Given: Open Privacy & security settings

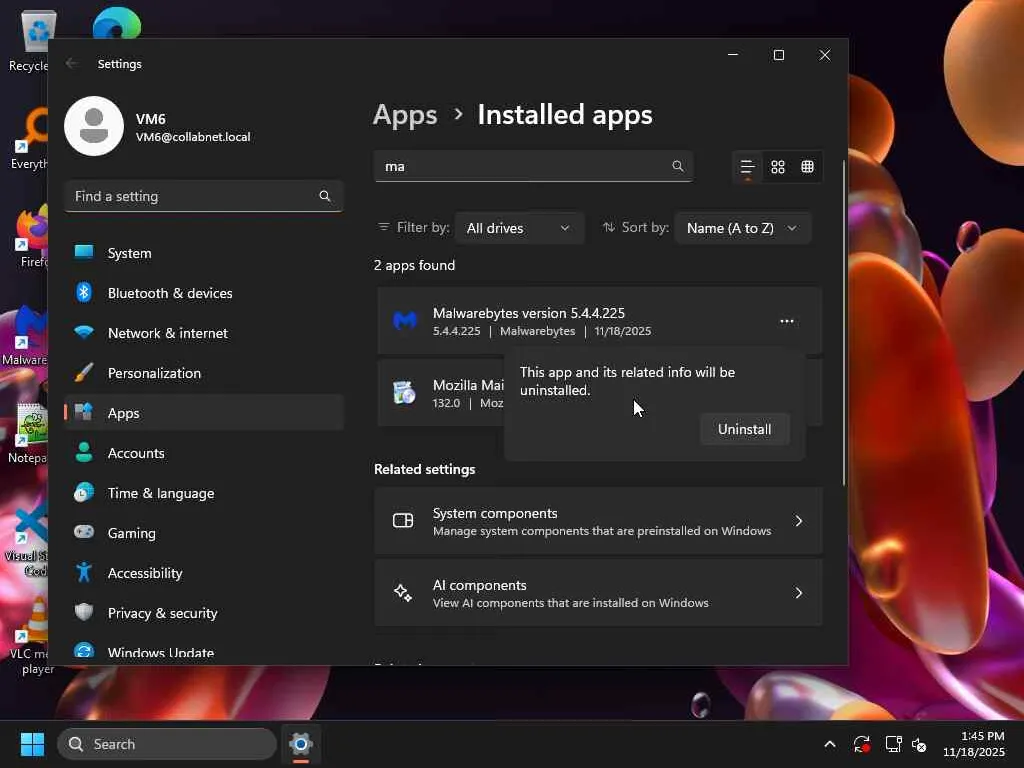Looking at the screenshot, I should tap(204, 613).
